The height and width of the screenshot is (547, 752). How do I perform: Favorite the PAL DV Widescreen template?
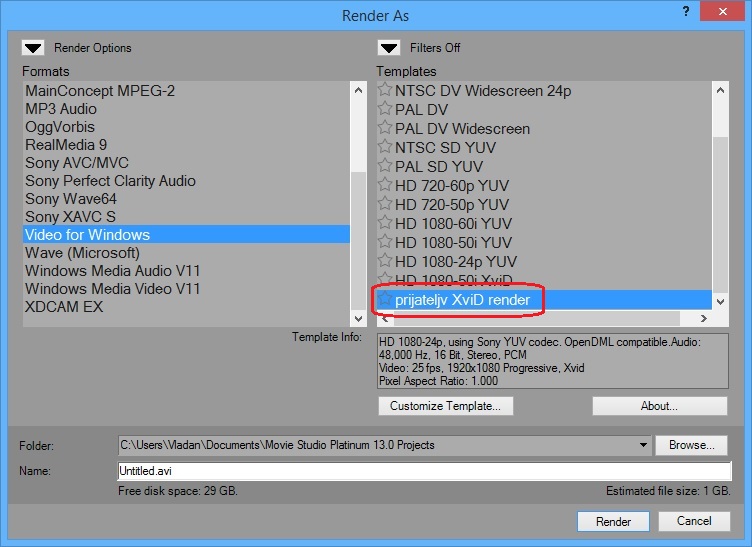pos(385,129)
